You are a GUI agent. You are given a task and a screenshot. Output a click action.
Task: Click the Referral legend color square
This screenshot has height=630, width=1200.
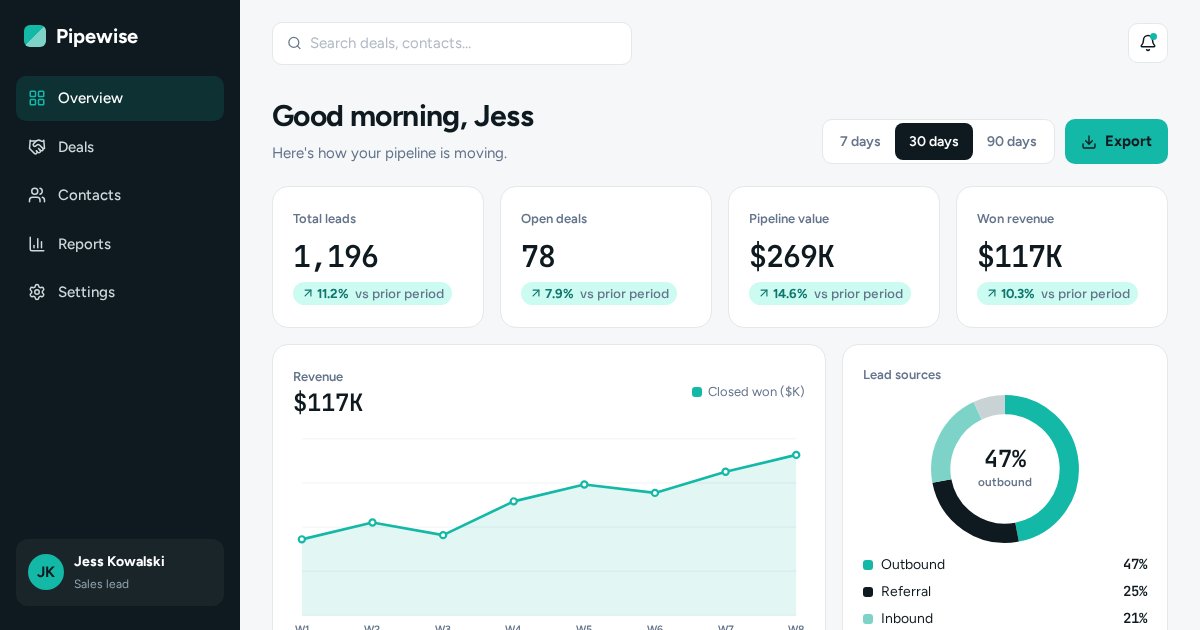coord(868,592)
